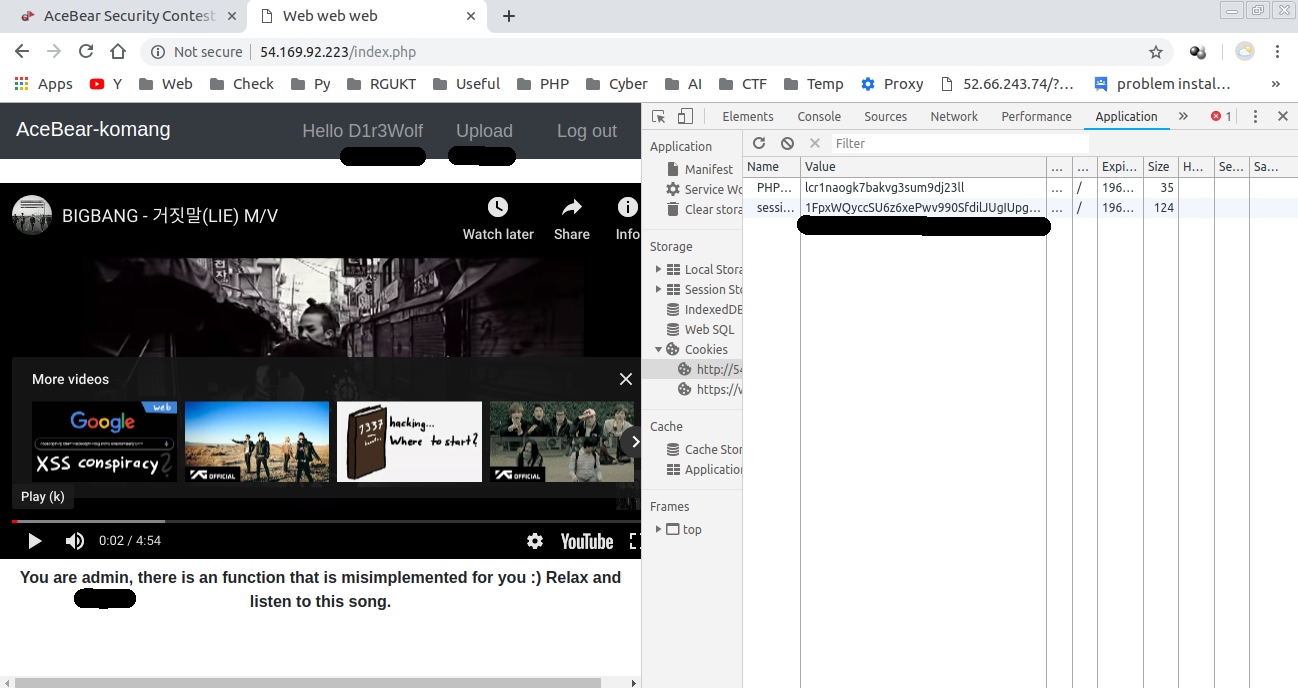
Task: Expand Local Storage in the sidebar
Action: (658, 269)
